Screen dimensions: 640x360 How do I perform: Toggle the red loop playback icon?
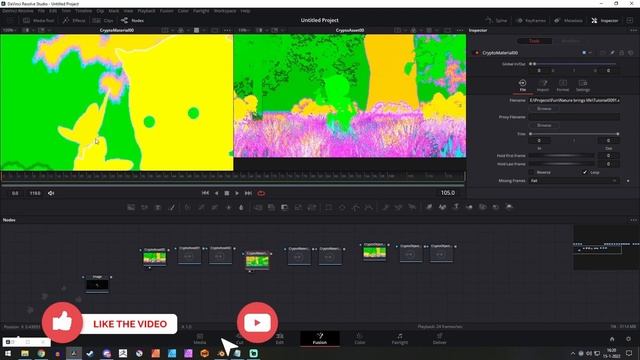point(261,193)
